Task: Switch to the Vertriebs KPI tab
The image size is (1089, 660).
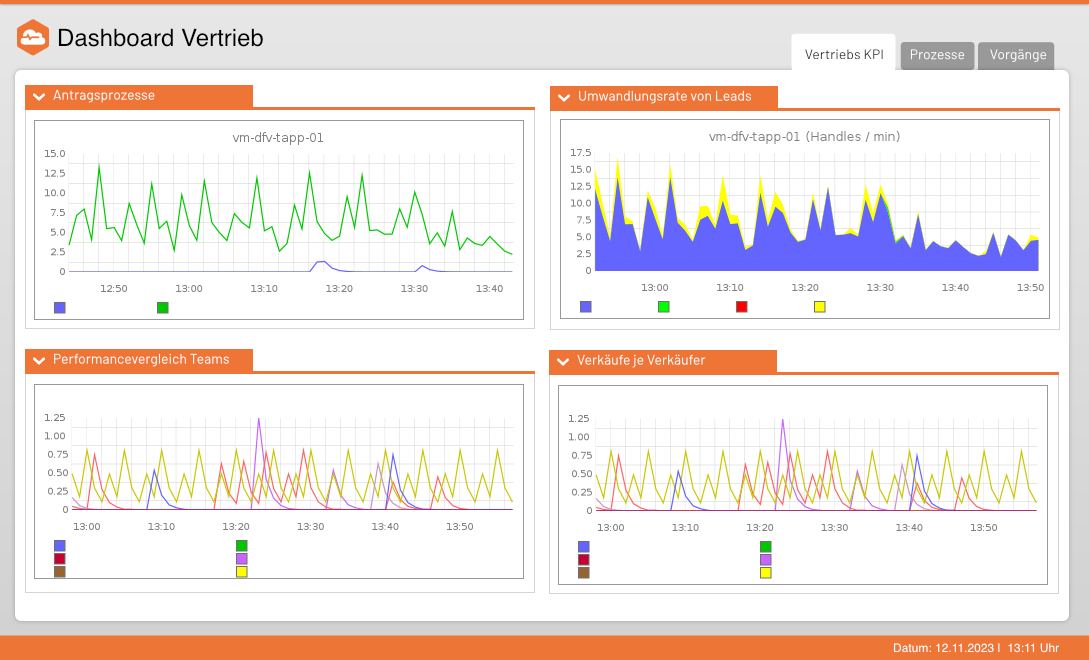Action: click(x=844, y=54)
